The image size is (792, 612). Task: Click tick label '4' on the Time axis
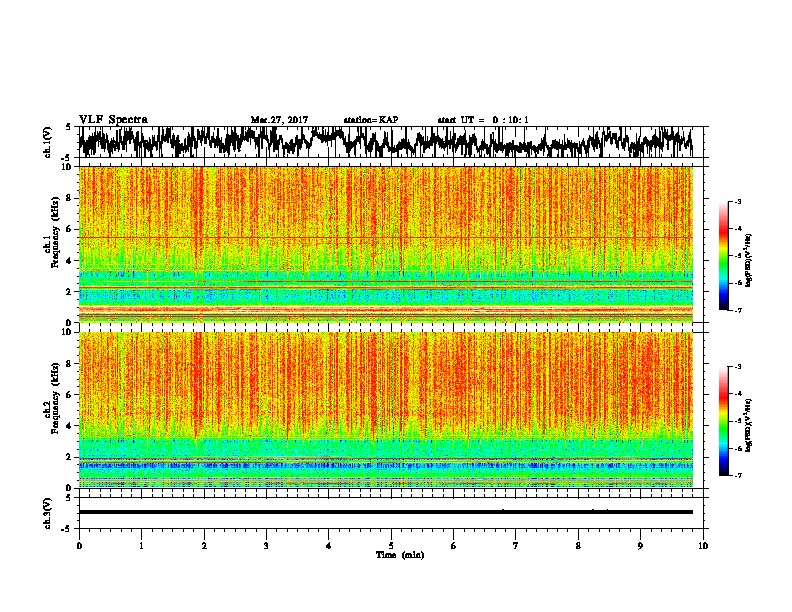[329, 546]
